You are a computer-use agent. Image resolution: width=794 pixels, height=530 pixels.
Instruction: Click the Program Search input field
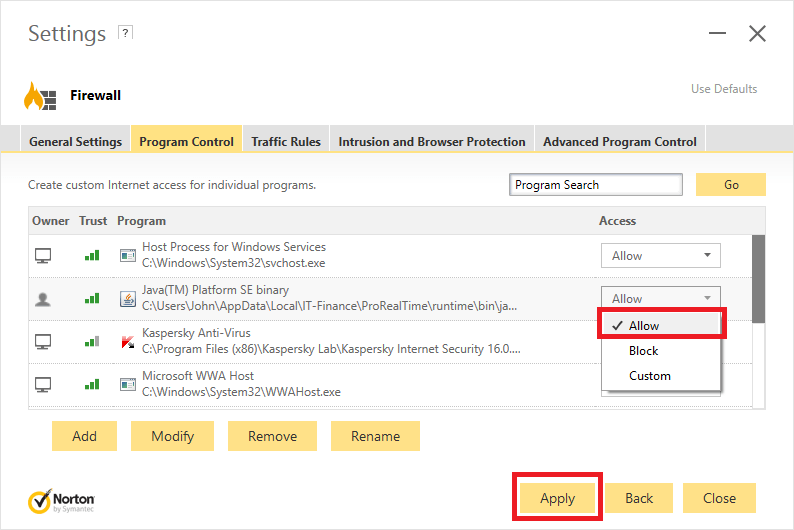point(596,185)
